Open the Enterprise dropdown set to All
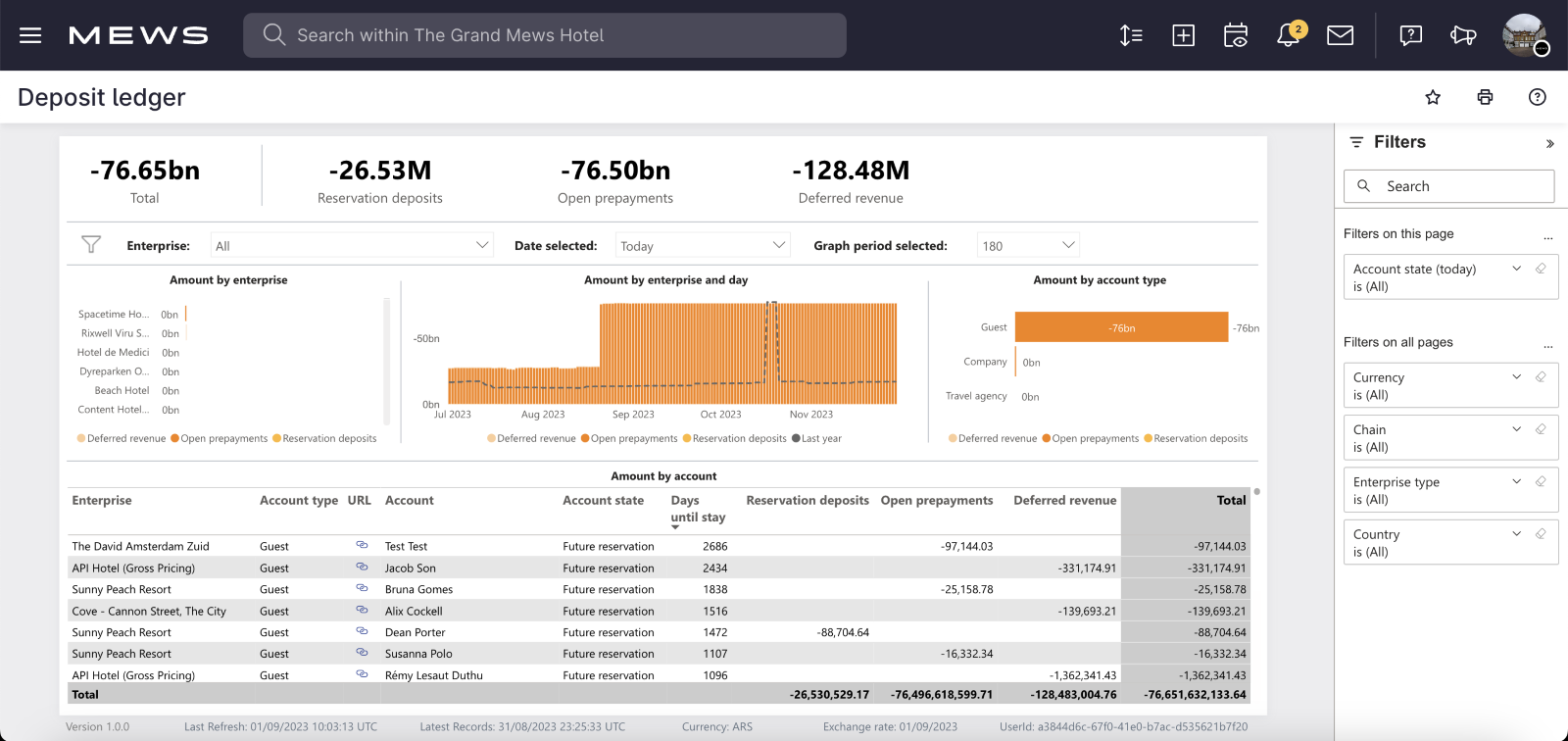1568x741 pixels. (x=351, y=245)
